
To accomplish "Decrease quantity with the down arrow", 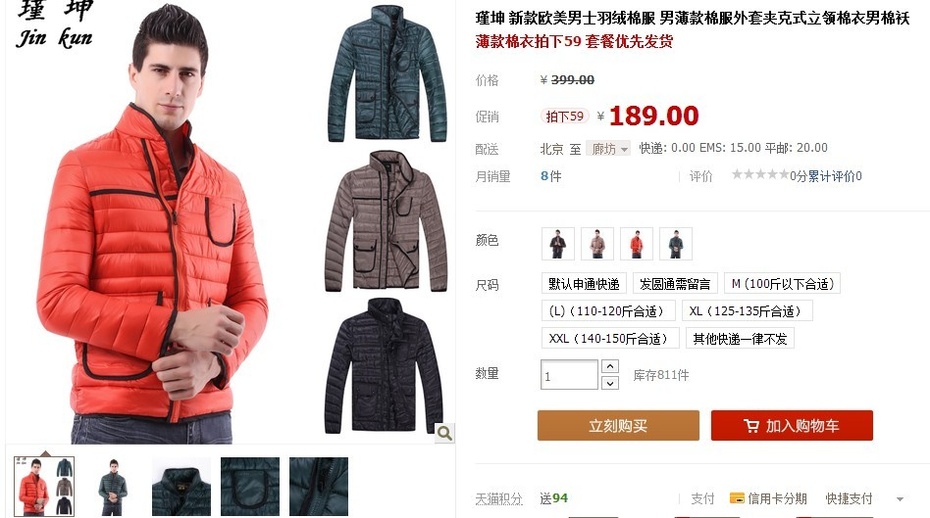I will coord(610,383).
